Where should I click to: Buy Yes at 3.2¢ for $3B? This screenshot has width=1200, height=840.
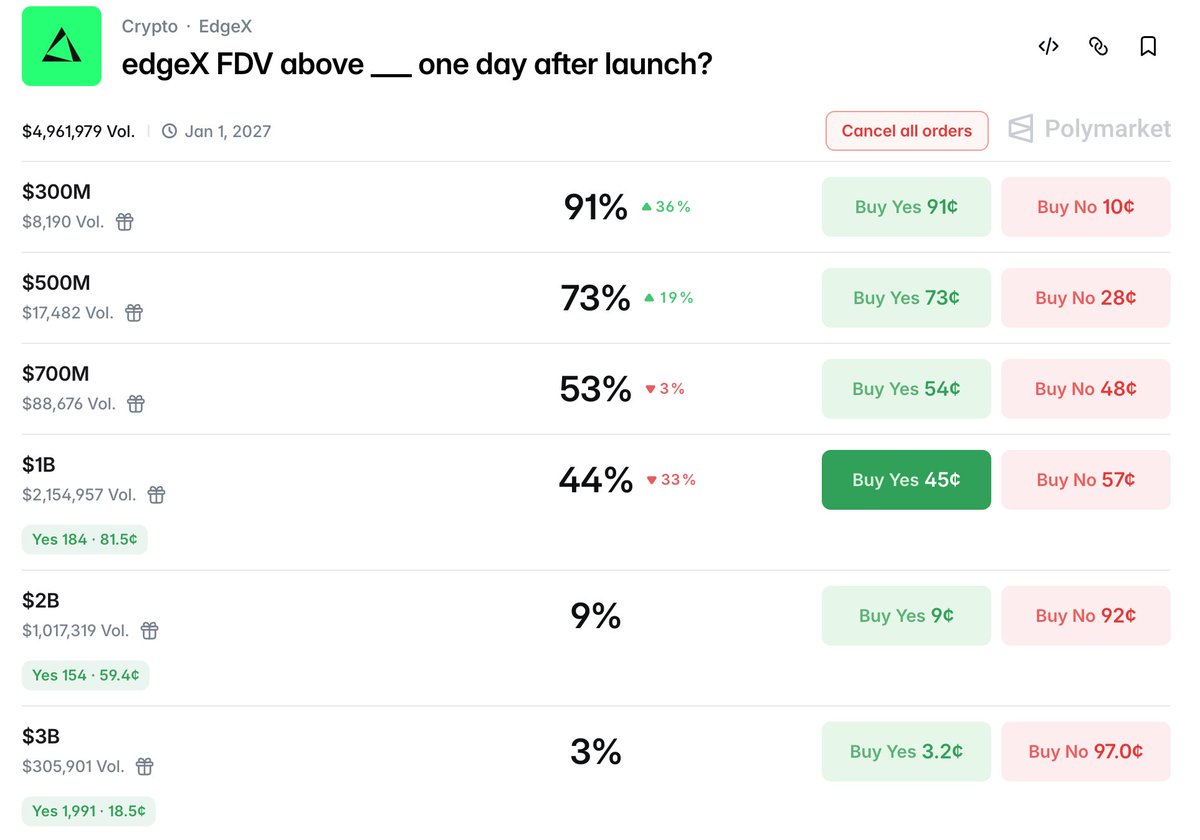(x=906, y=752)
